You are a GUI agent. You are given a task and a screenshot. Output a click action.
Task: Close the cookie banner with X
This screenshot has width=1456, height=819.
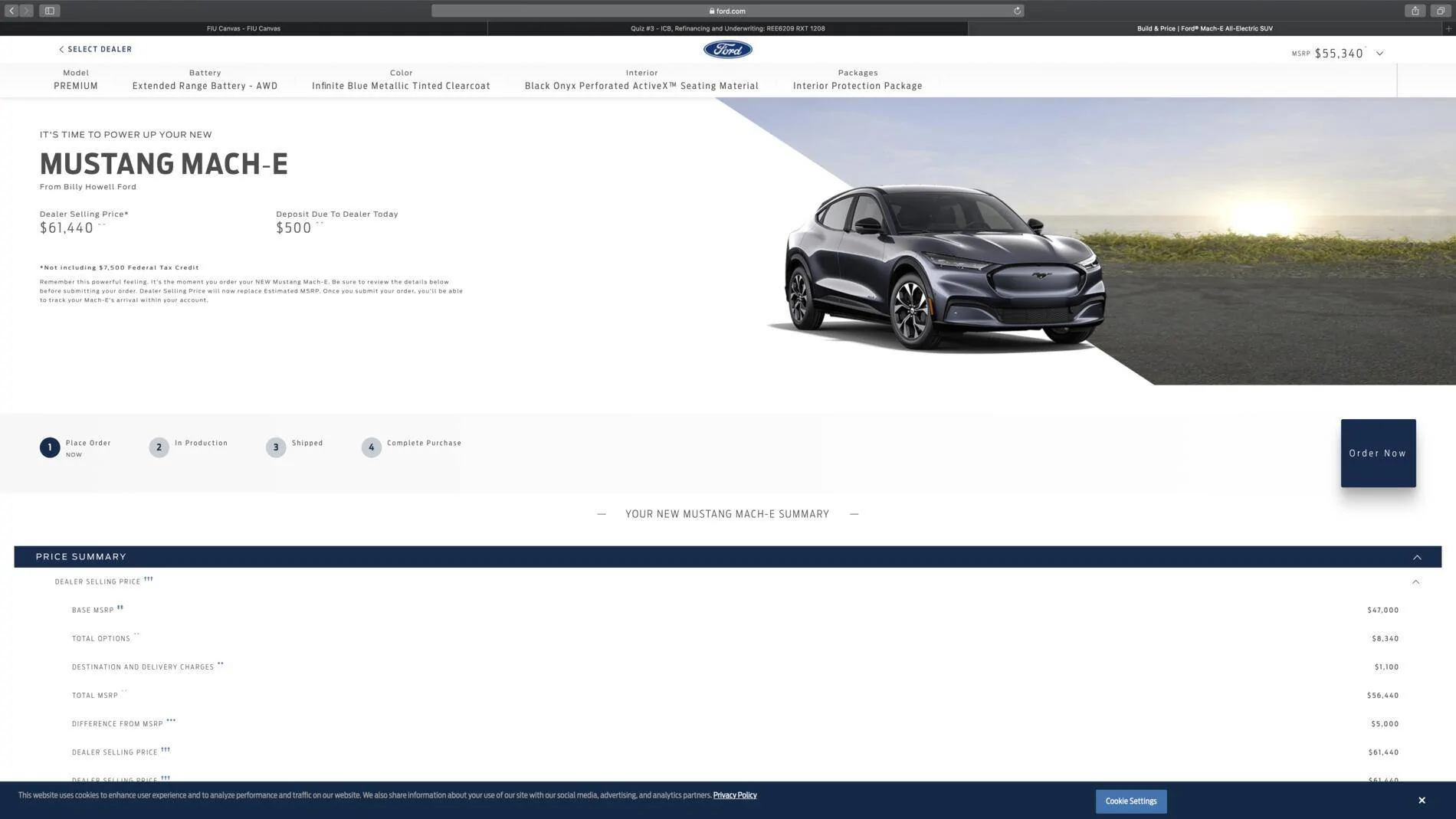pyautogui.click(x=1422, y=800)
